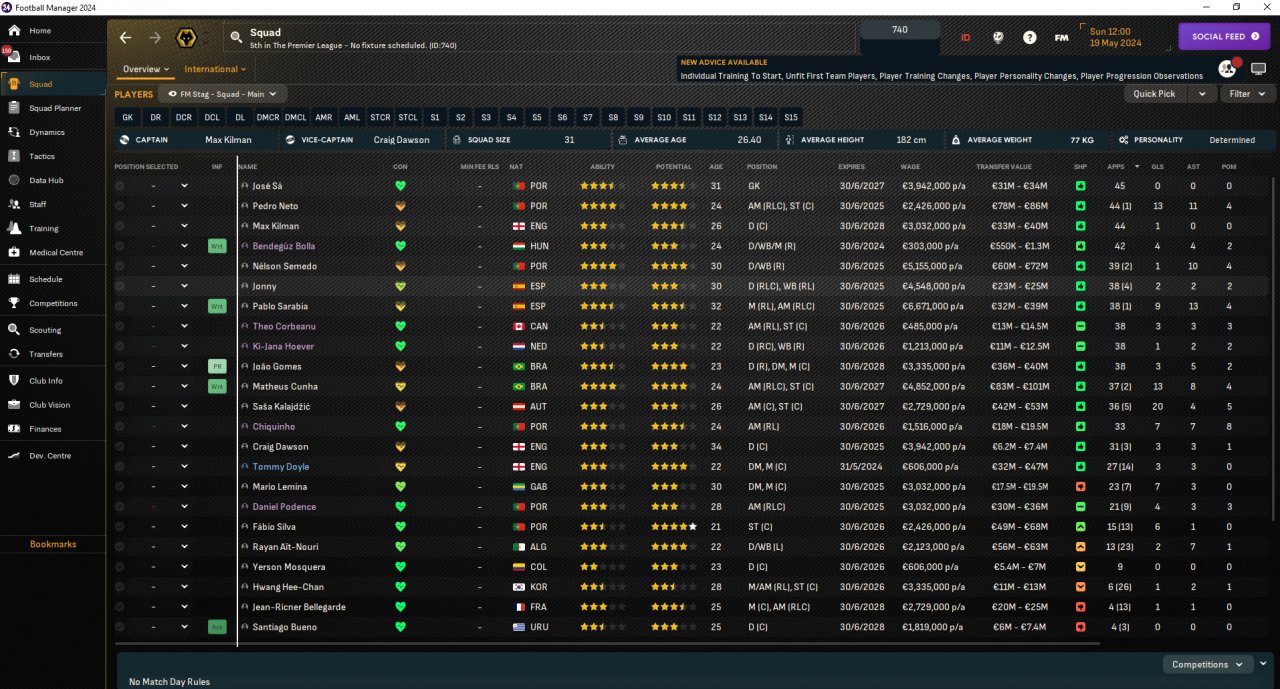Select Santiago Bueno row radio circle
The image size is (1280, 689).
point(120,627)
